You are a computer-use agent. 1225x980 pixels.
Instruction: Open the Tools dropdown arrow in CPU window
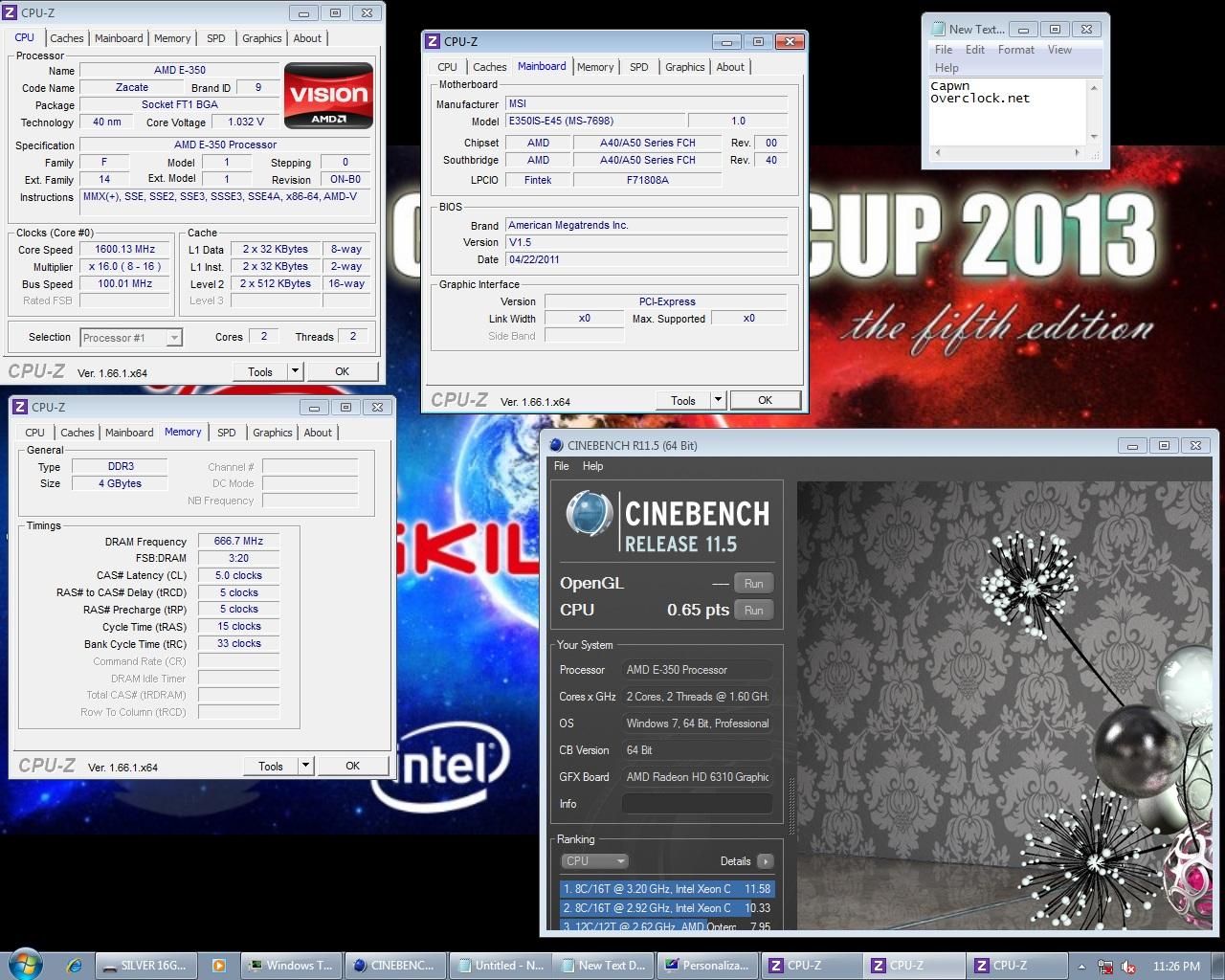295,371
